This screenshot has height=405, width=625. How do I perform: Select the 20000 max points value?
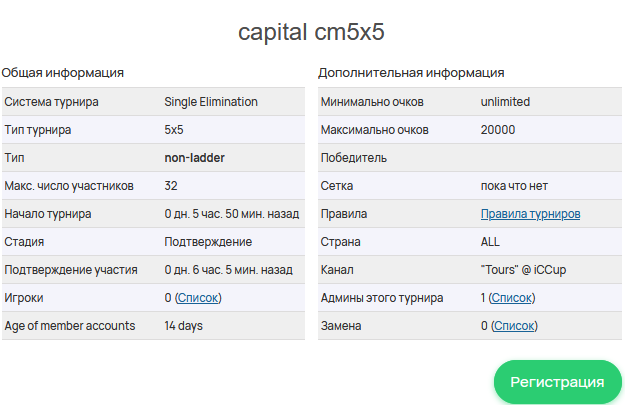498,130
